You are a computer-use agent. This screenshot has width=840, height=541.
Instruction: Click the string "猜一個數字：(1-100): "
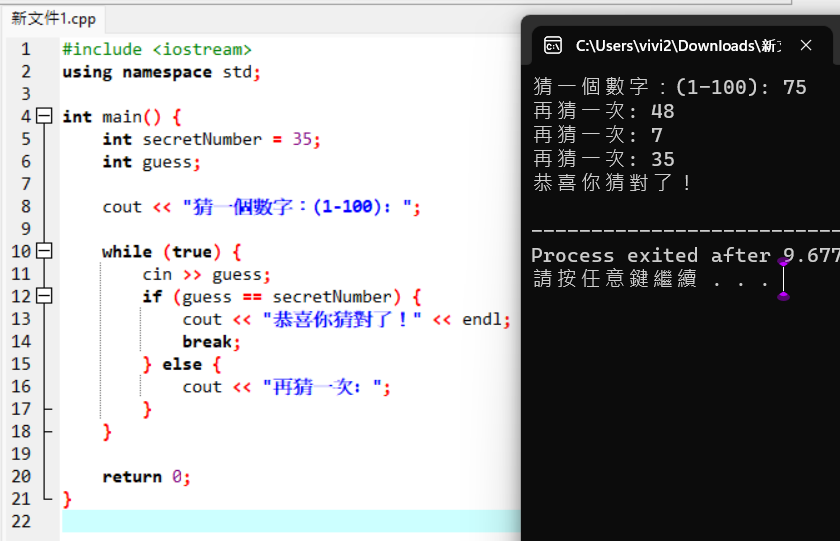tap(297, 207)
